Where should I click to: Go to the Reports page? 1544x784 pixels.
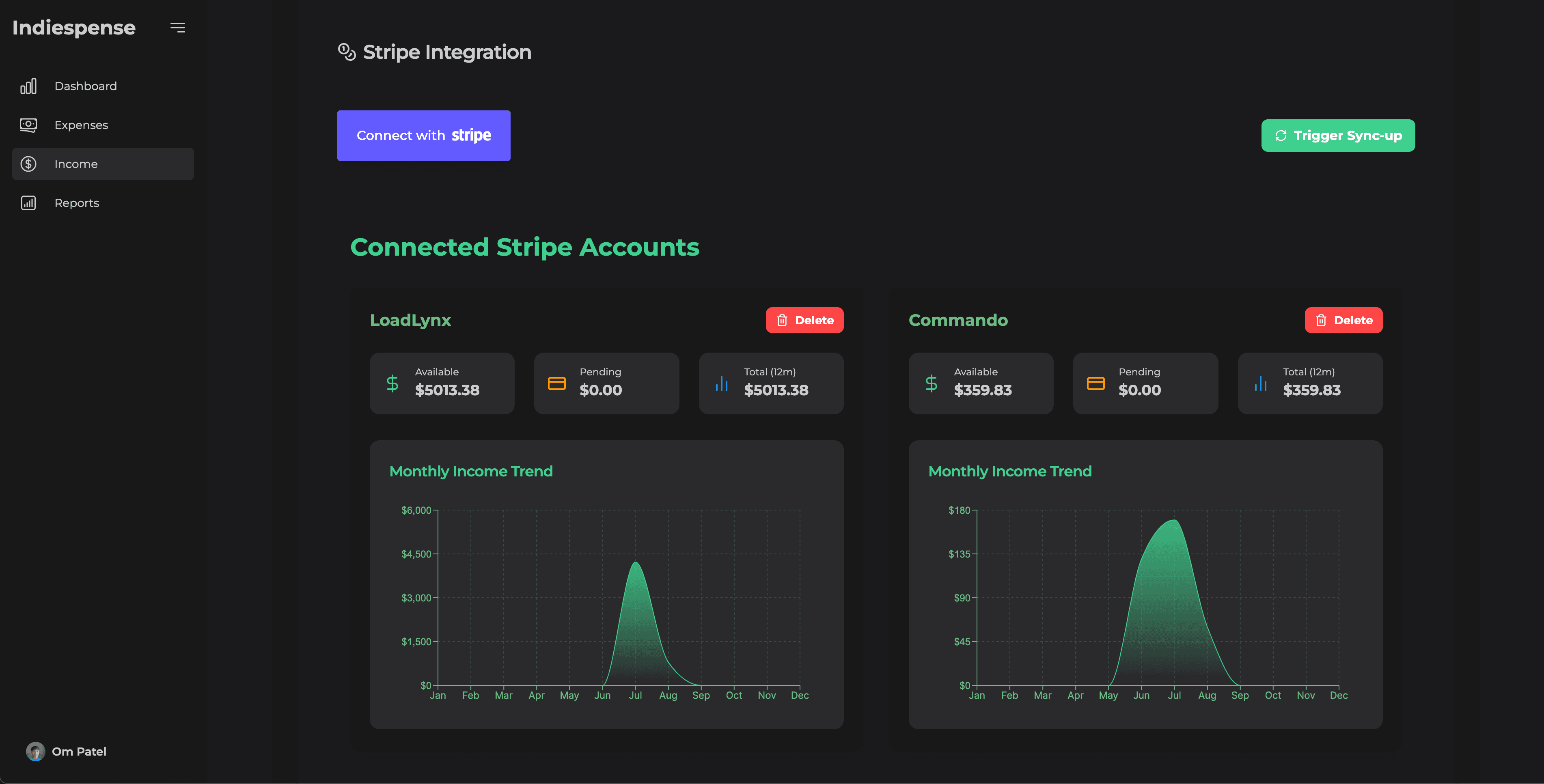[x=77, y=203]
